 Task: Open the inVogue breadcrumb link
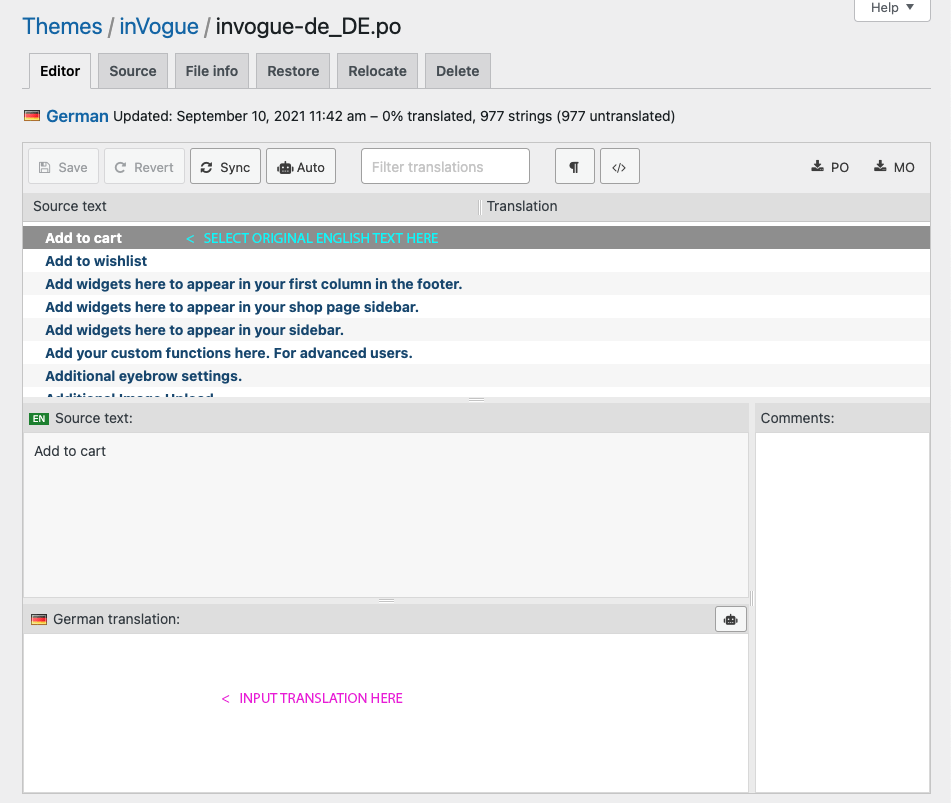coord(159,26)
